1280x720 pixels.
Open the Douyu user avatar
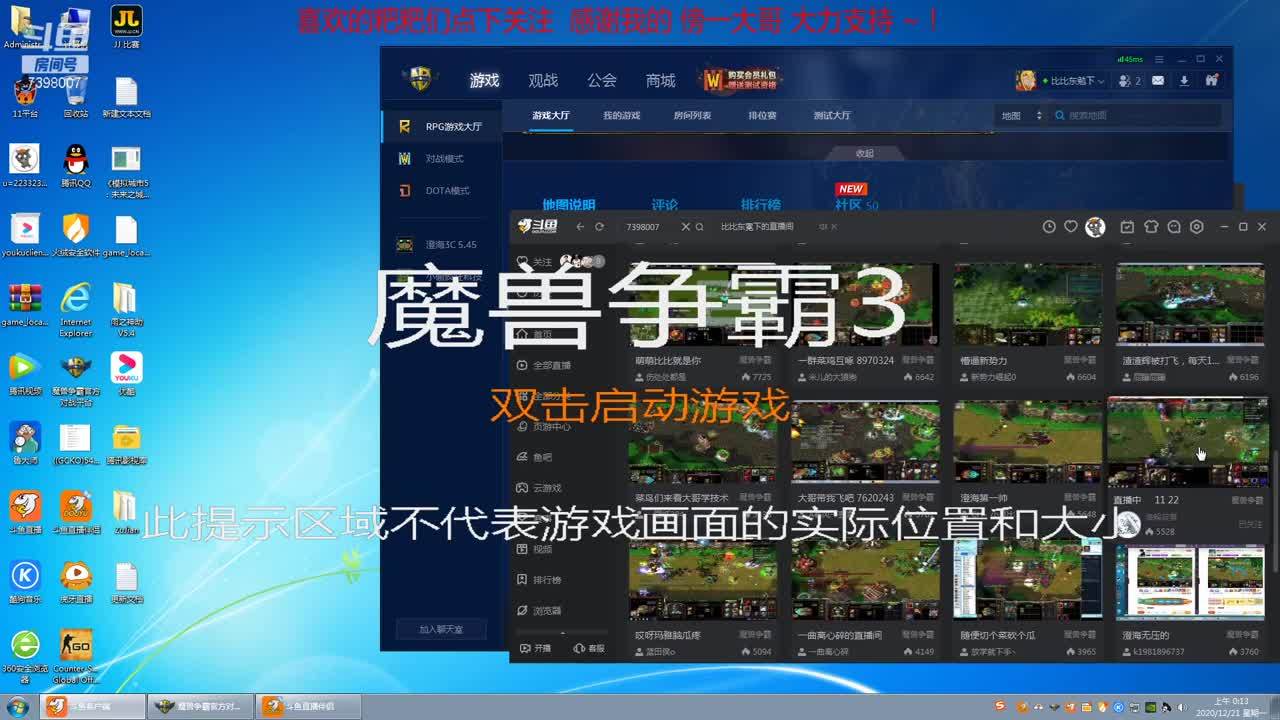point(1096,227)
